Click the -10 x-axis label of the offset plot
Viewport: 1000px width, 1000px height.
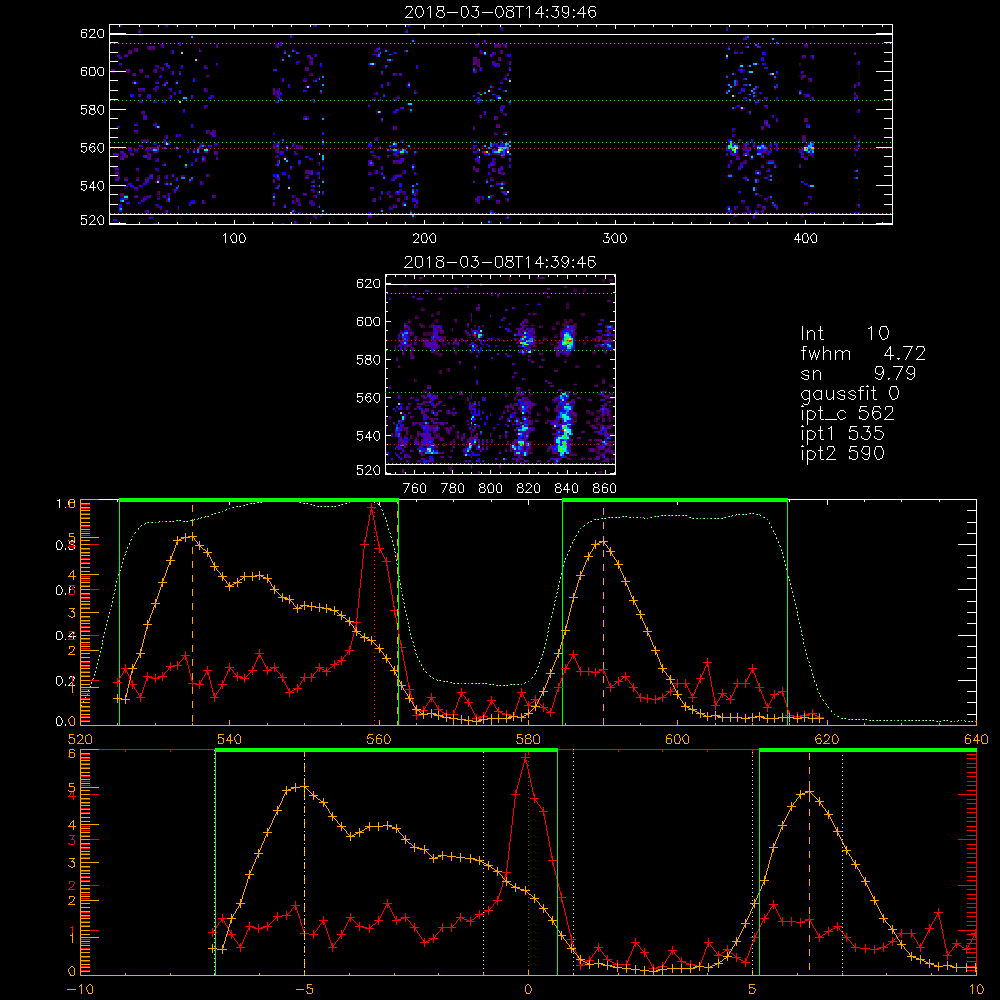coord(80,989)
